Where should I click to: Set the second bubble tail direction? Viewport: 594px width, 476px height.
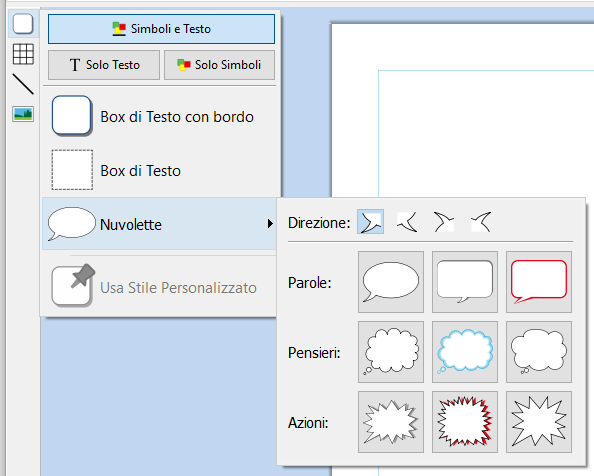coord(407,222)
